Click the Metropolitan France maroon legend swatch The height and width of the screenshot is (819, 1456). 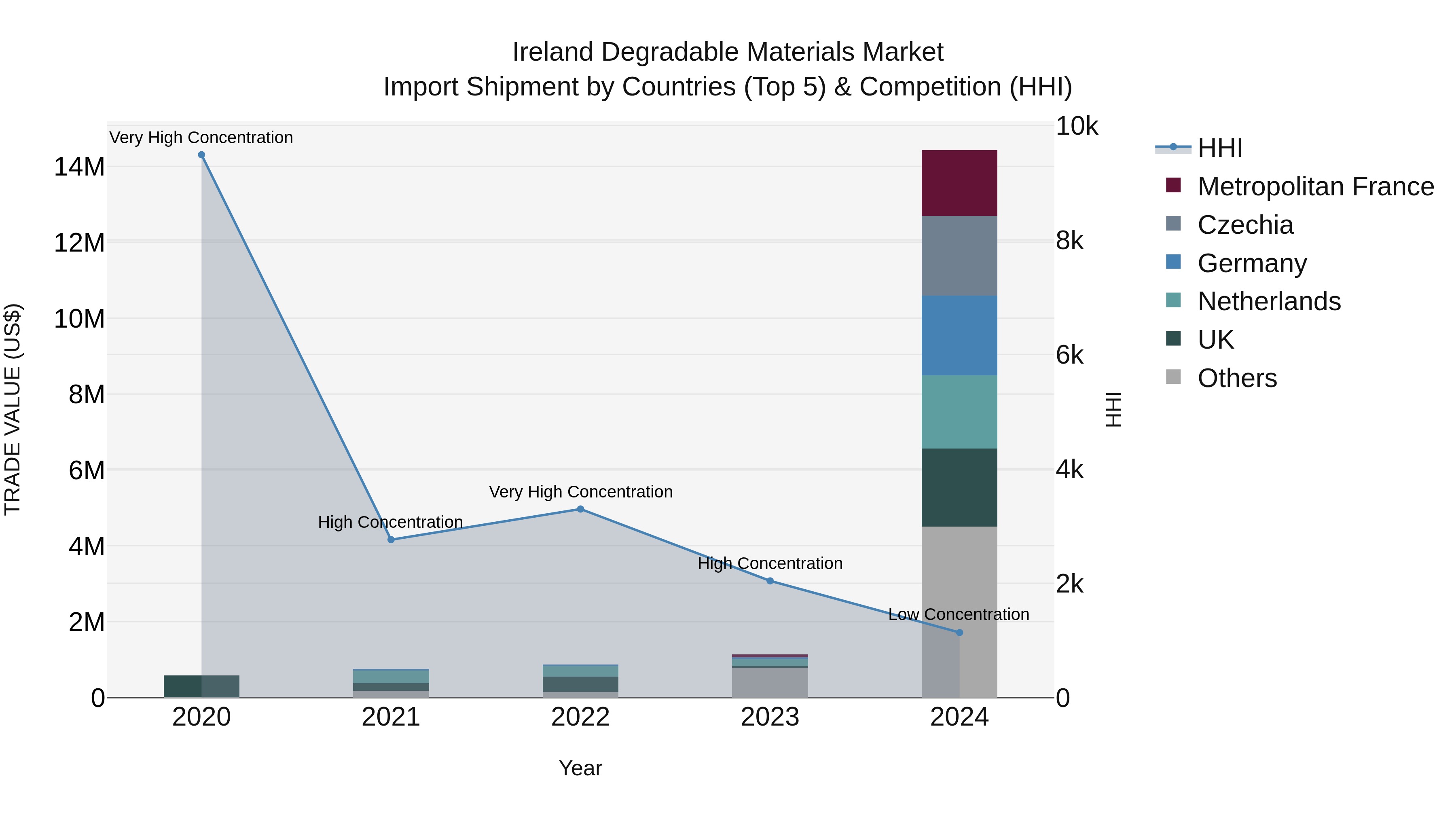coord(1173,185)
